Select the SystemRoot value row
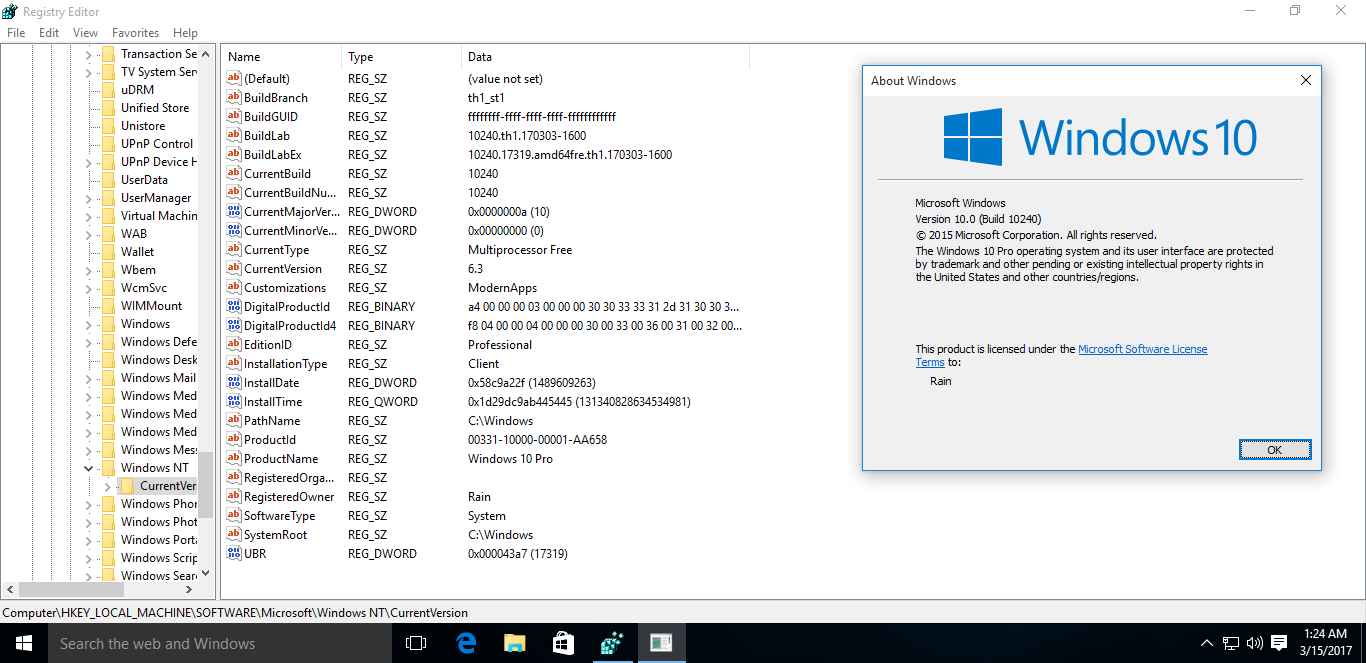The height and width of the screenshot is (663, 1366). [x=485, y=534]
